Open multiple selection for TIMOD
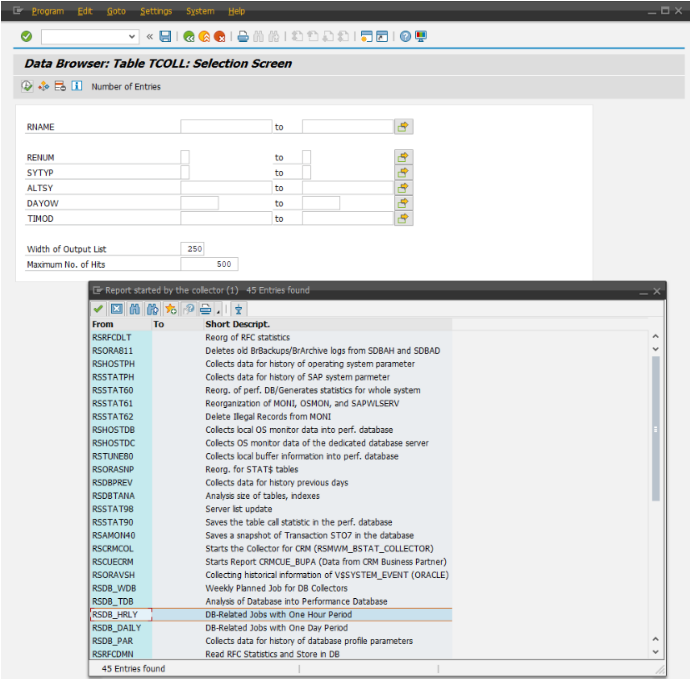This screenshot has height=680, width=690. pyautogui.click(x=404, y=218)
